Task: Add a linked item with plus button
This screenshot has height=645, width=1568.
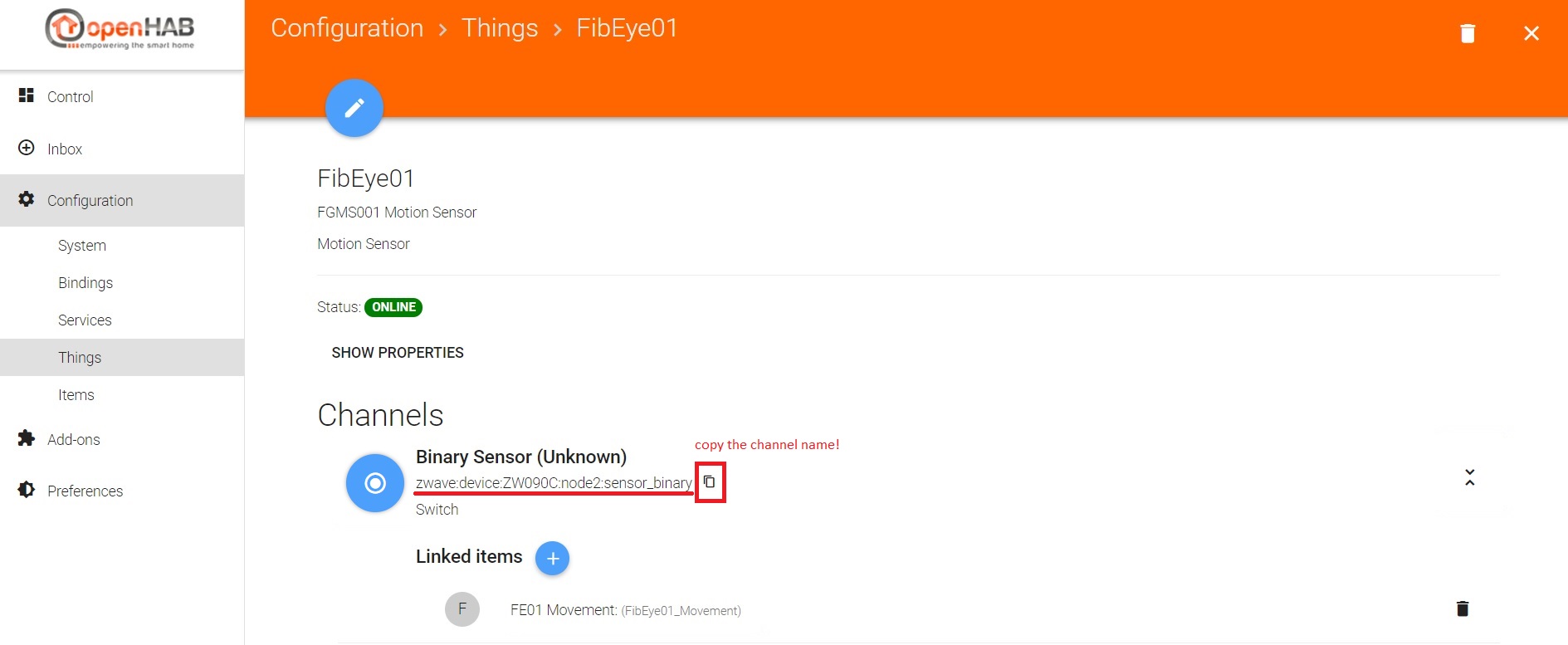Action: (552, 558)
